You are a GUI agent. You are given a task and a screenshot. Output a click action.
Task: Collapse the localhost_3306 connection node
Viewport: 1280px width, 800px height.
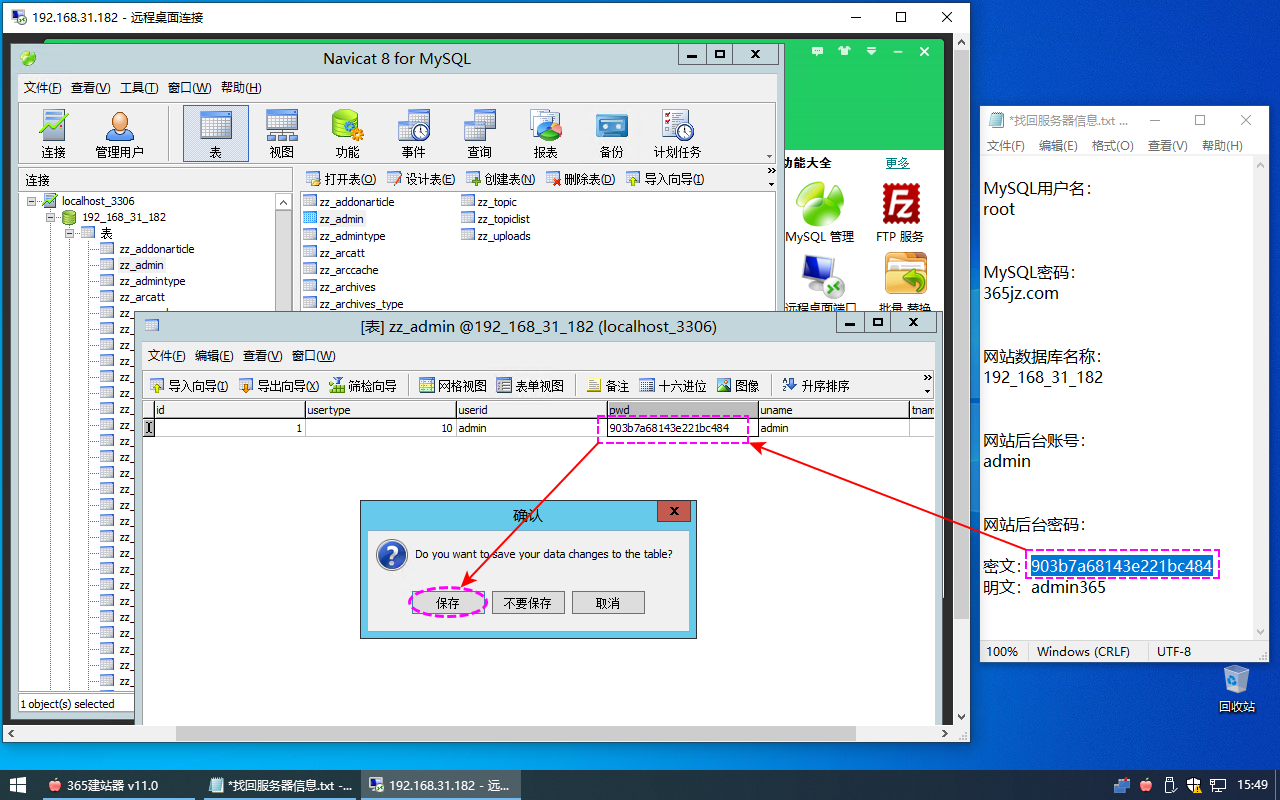click(x=33, y=201)
